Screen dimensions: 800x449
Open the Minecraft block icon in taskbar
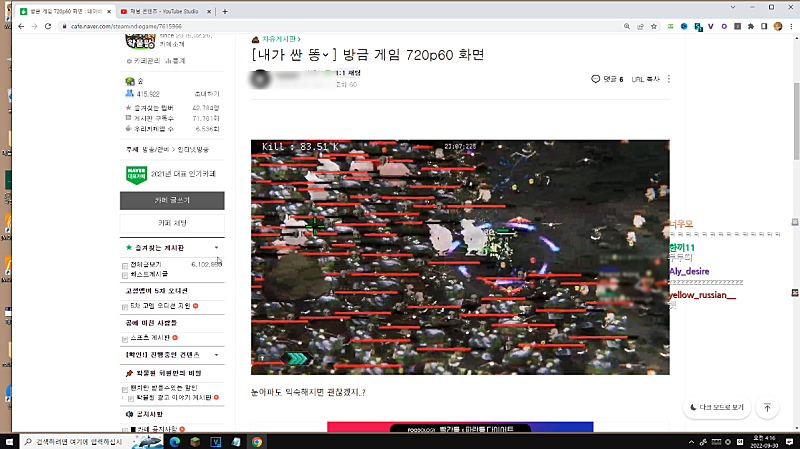(195, 442)
